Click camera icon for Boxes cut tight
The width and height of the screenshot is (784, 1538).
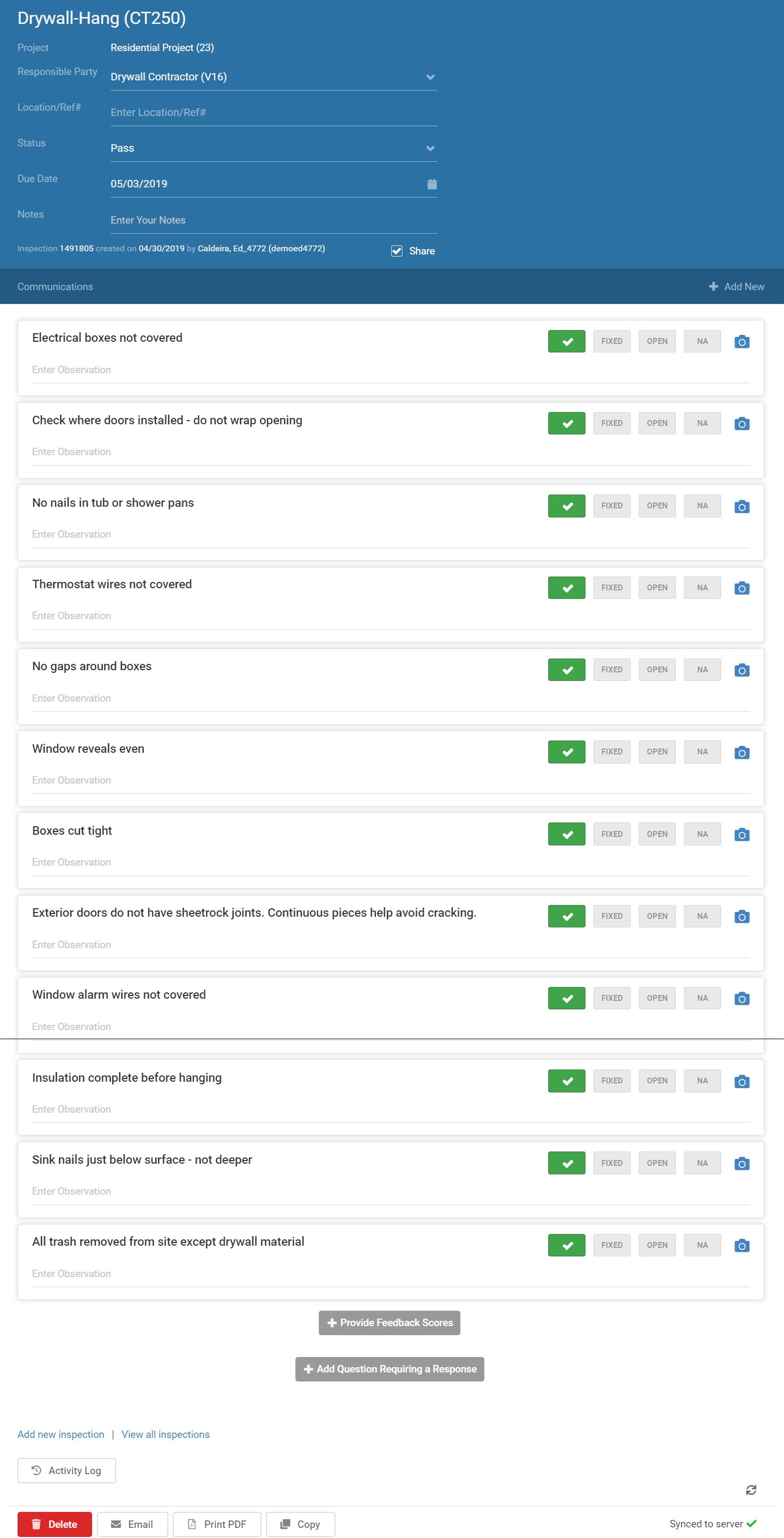tap(741, 835)
